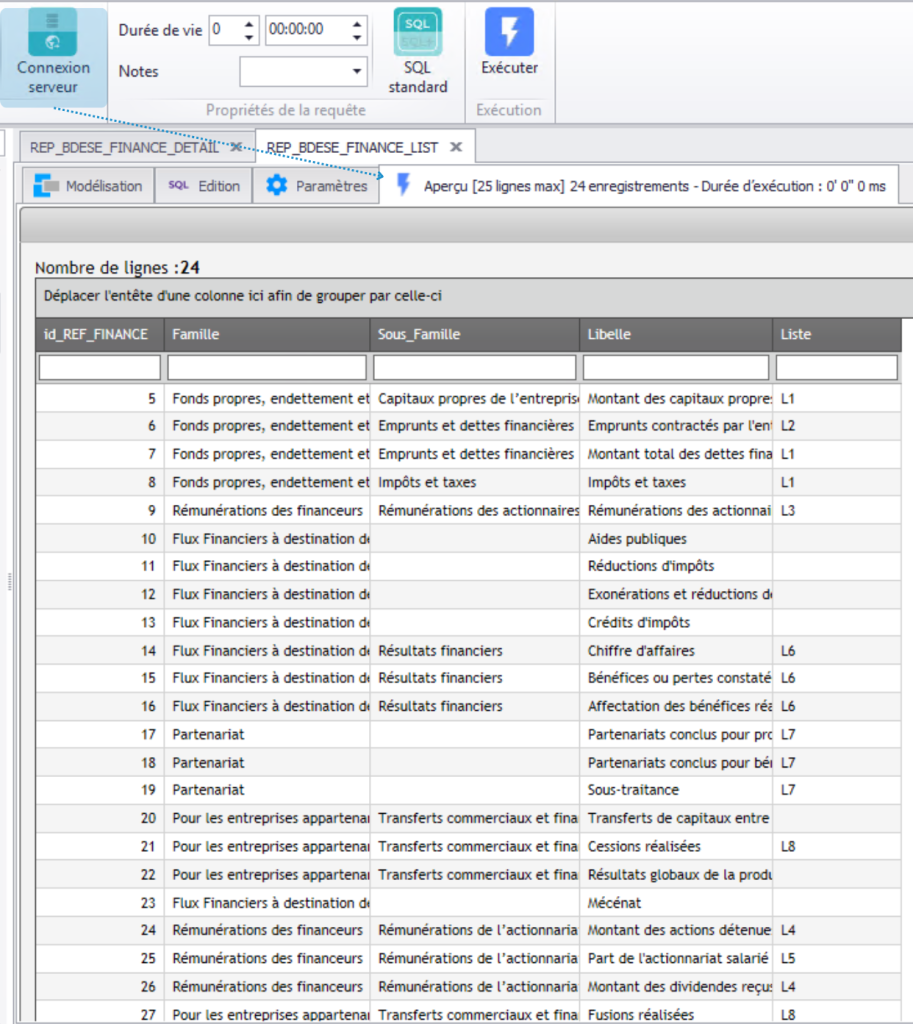Run the query with Exécuter
Image resolution: width=913 pixels, height=1024 pixels.
pyautogui.click(x=509, y=51)
